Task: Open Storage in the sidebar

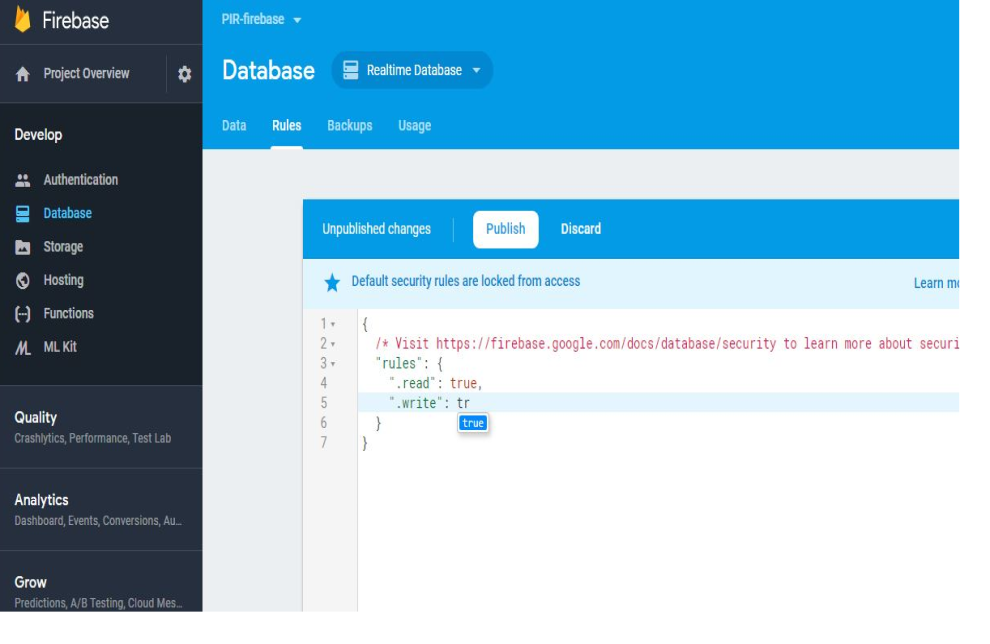Action: [x=63, y=247]
